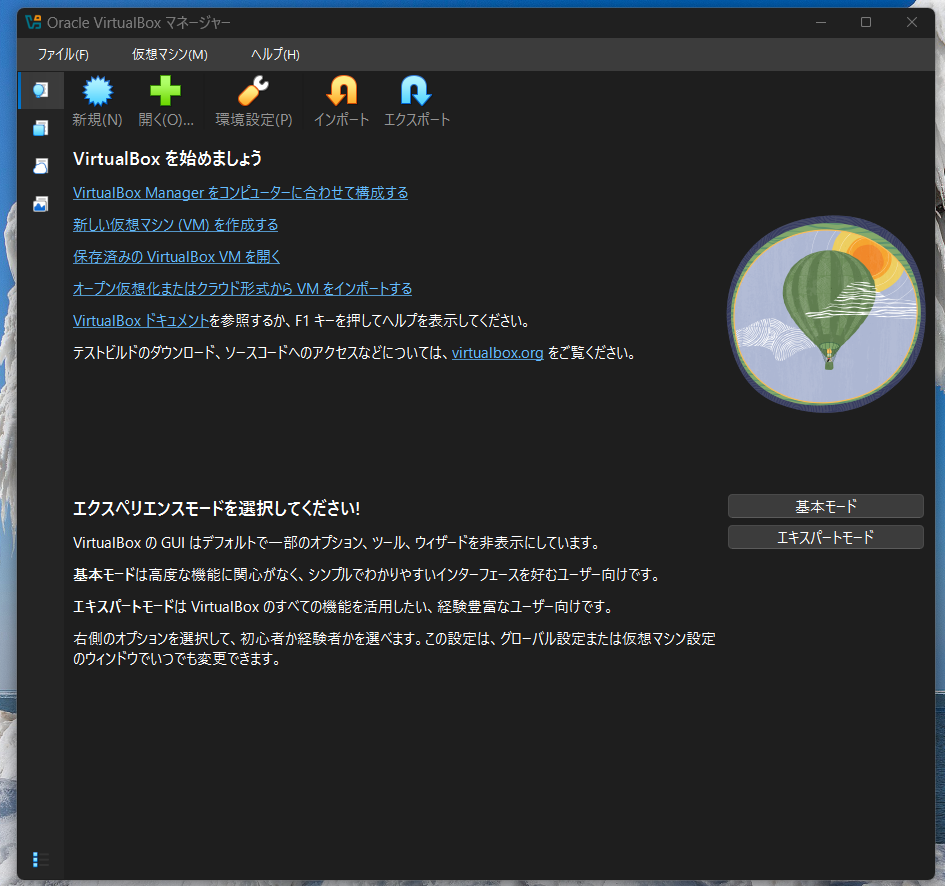Image resolution: width=945 pixels, height=886 pixels.
Task: Open the 仮想マシン menu
Action: pos(169,55)
